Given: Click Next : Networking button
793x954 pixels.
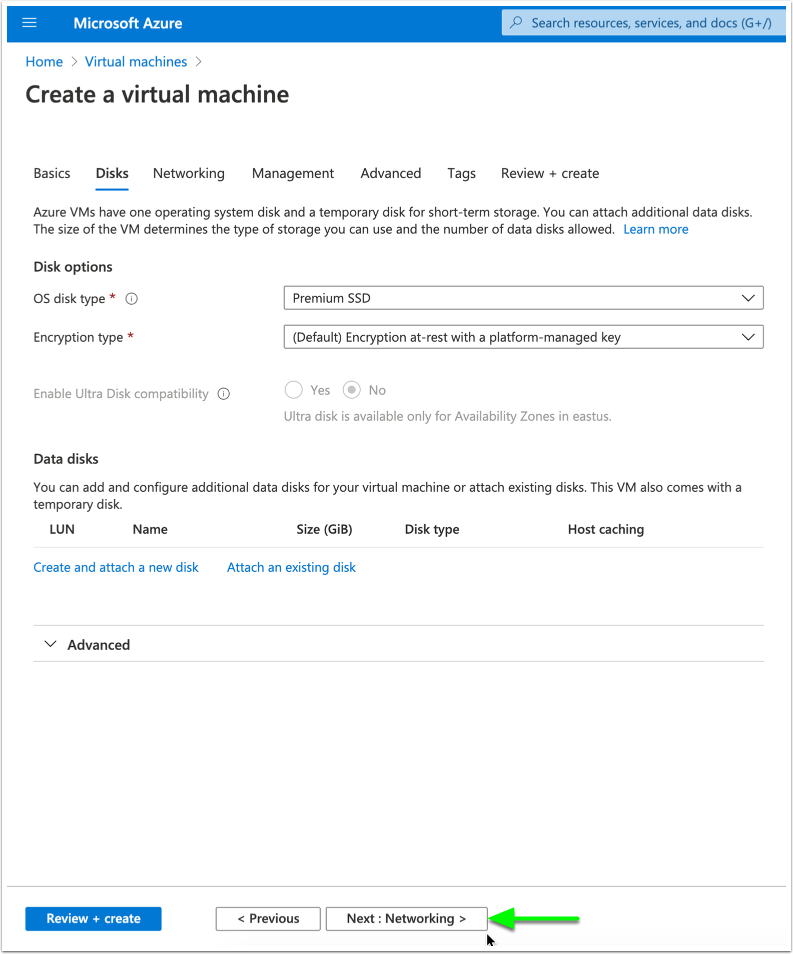Looking at the screenshot, I should tap(407, 919).
